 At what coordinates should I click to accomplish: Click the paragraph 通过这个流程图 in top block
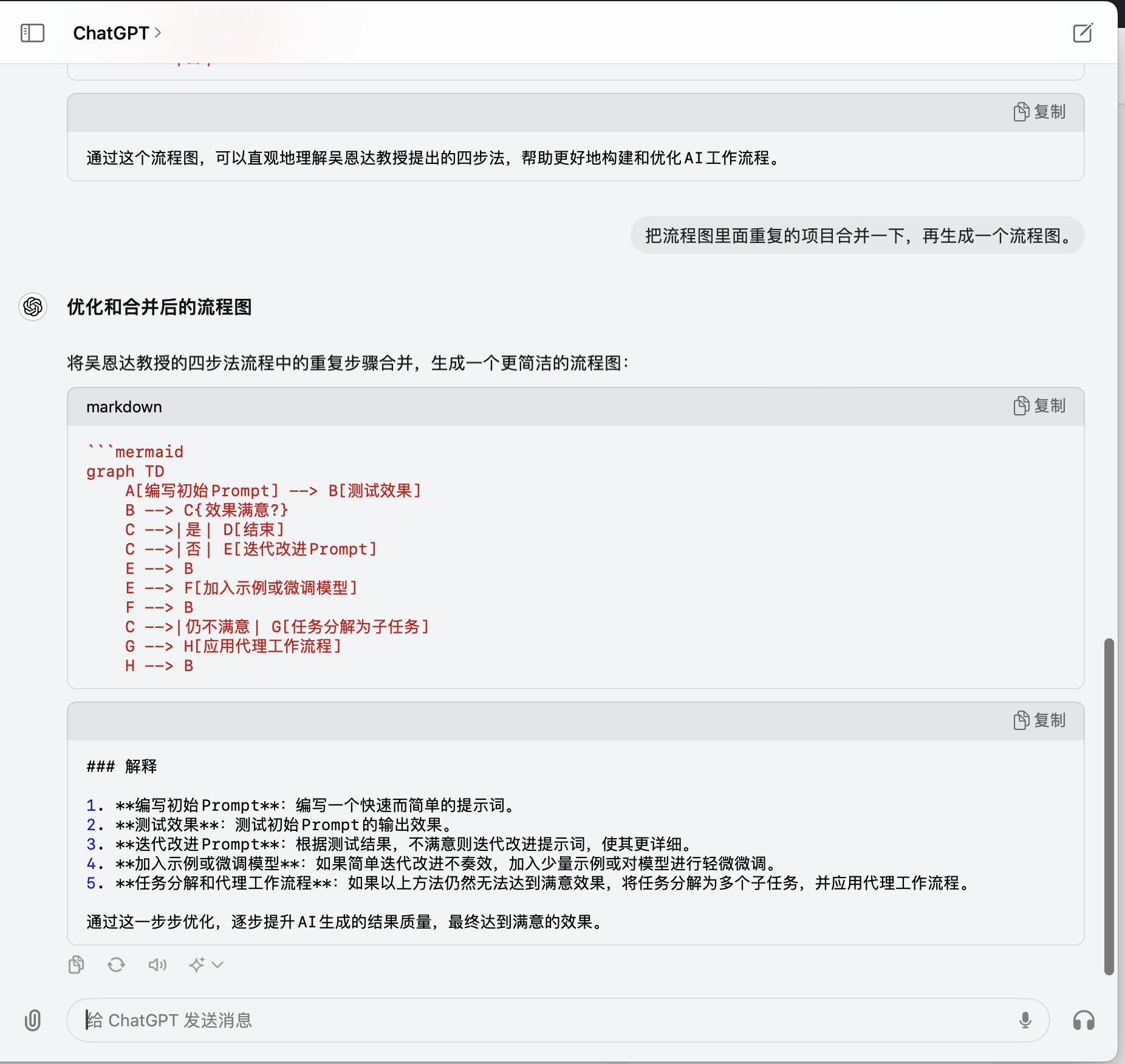click(x=435, y=158)
